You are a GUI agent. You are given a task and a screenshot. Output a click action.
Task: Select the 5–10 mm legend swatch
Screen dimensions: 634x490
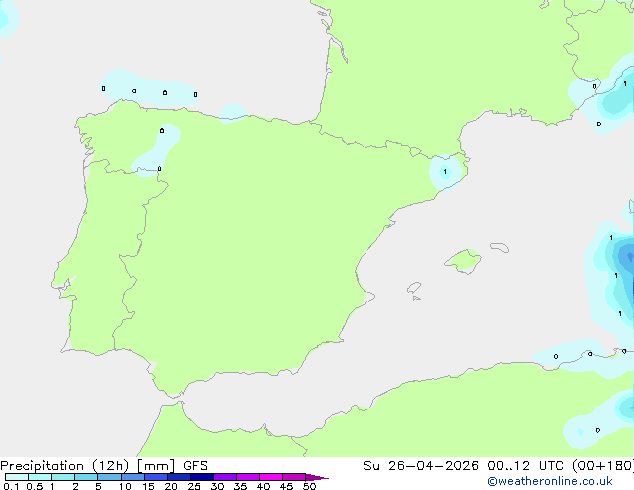coord(109,477)
